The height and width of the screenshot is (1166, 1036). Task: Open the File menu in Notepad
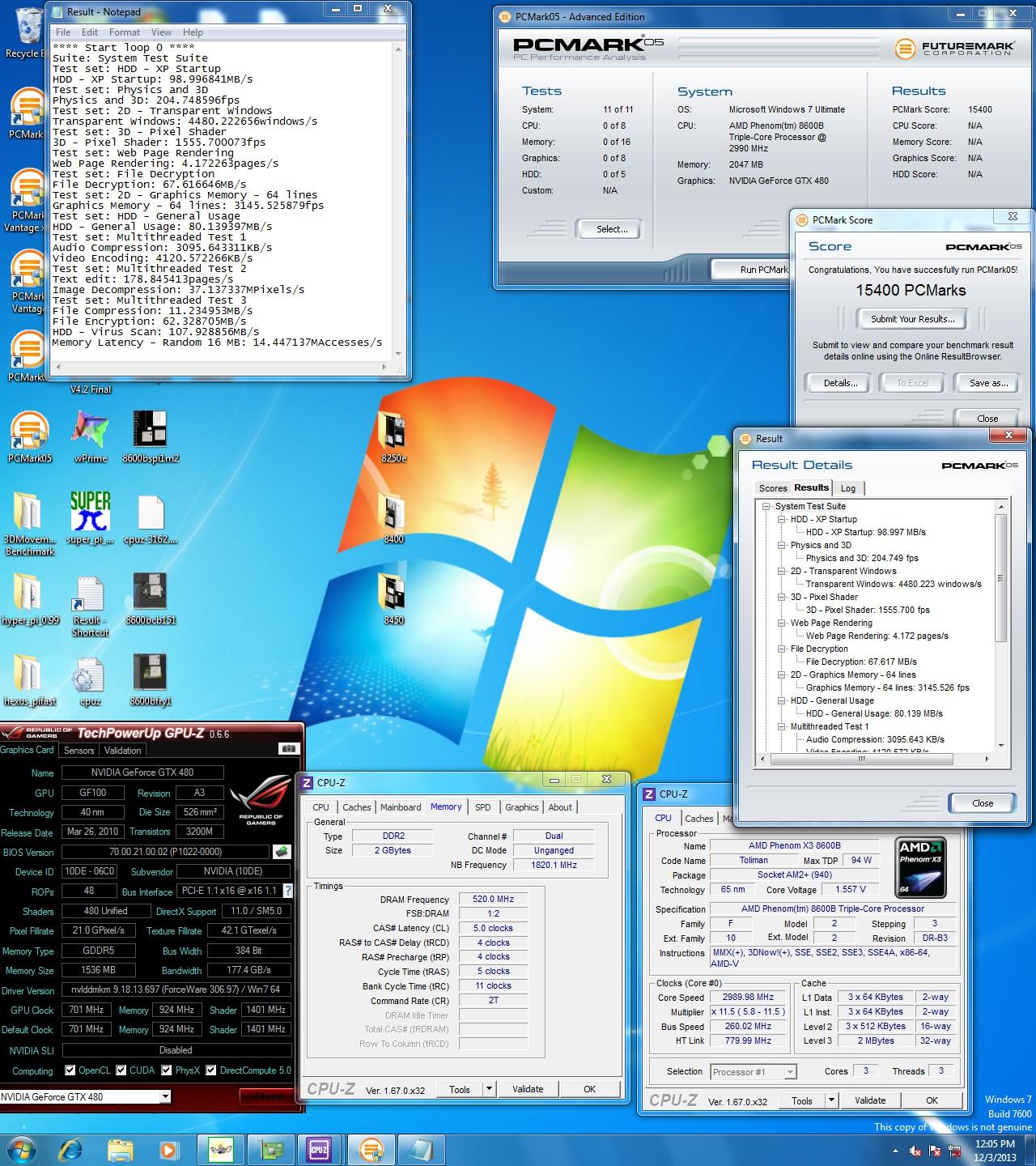coord(63,32)
